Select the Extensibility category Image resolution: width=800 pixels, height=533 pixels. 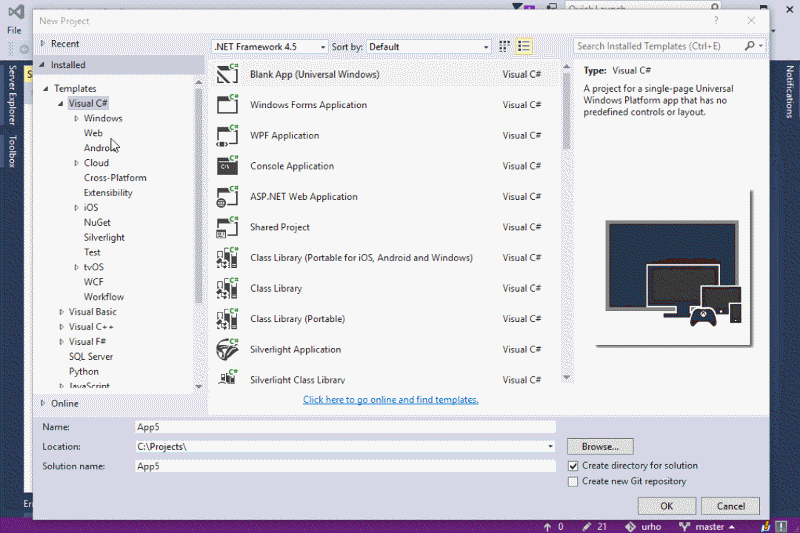[108, 193]
